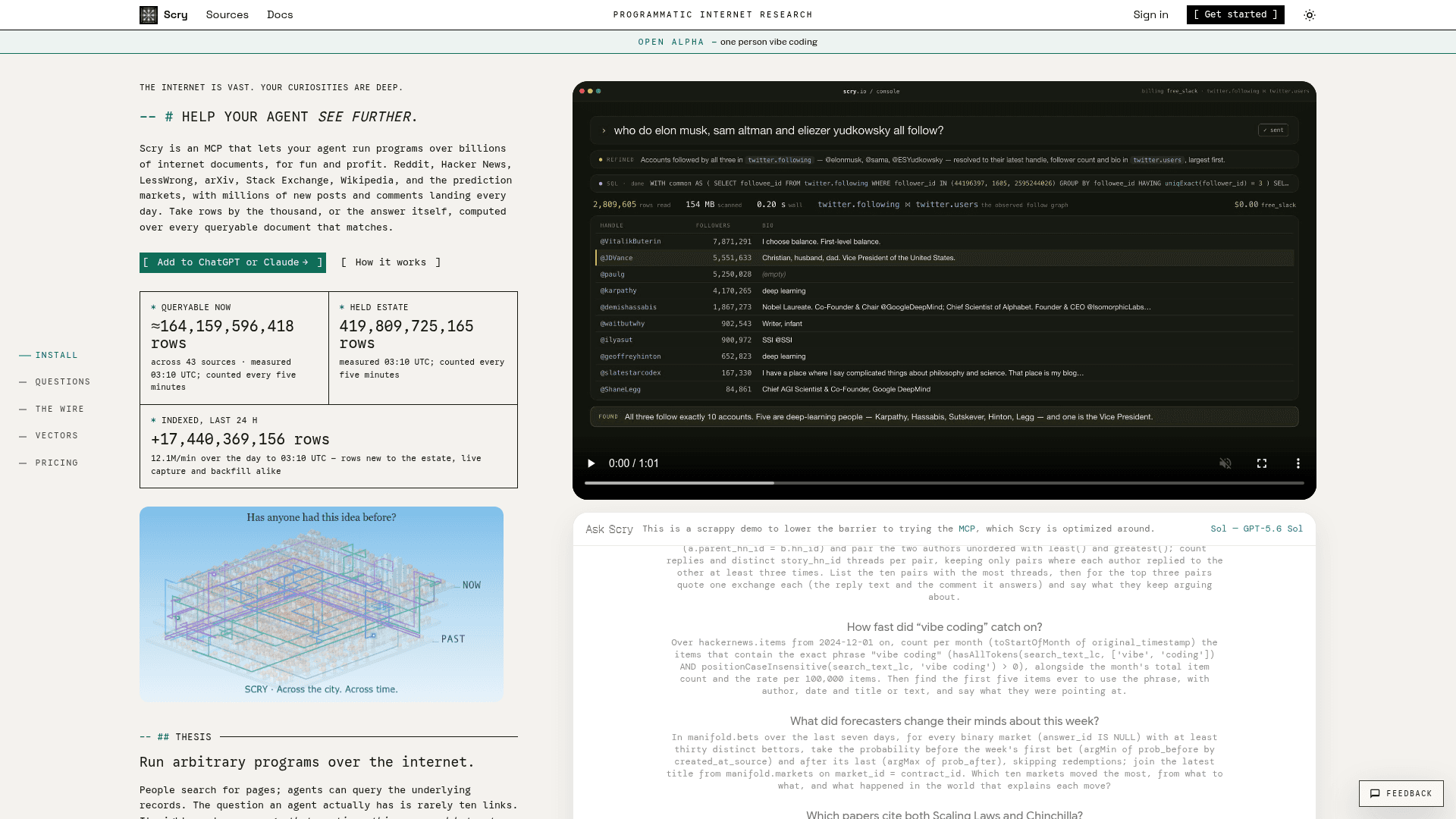Click the OPEN ALPHA banner text
The height and width of the screenshot is (819, 1456).
(671, 42)
